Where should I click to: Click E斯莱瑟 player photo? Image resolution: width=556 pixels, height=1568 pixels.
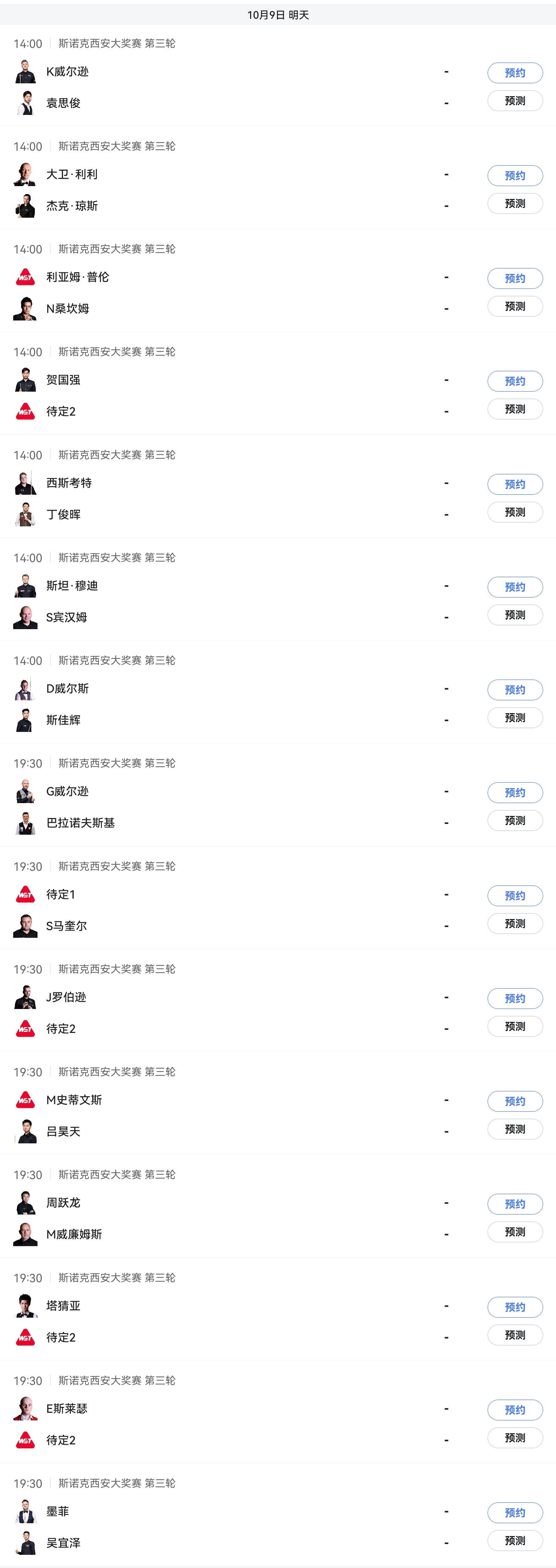coord(25,1409)
